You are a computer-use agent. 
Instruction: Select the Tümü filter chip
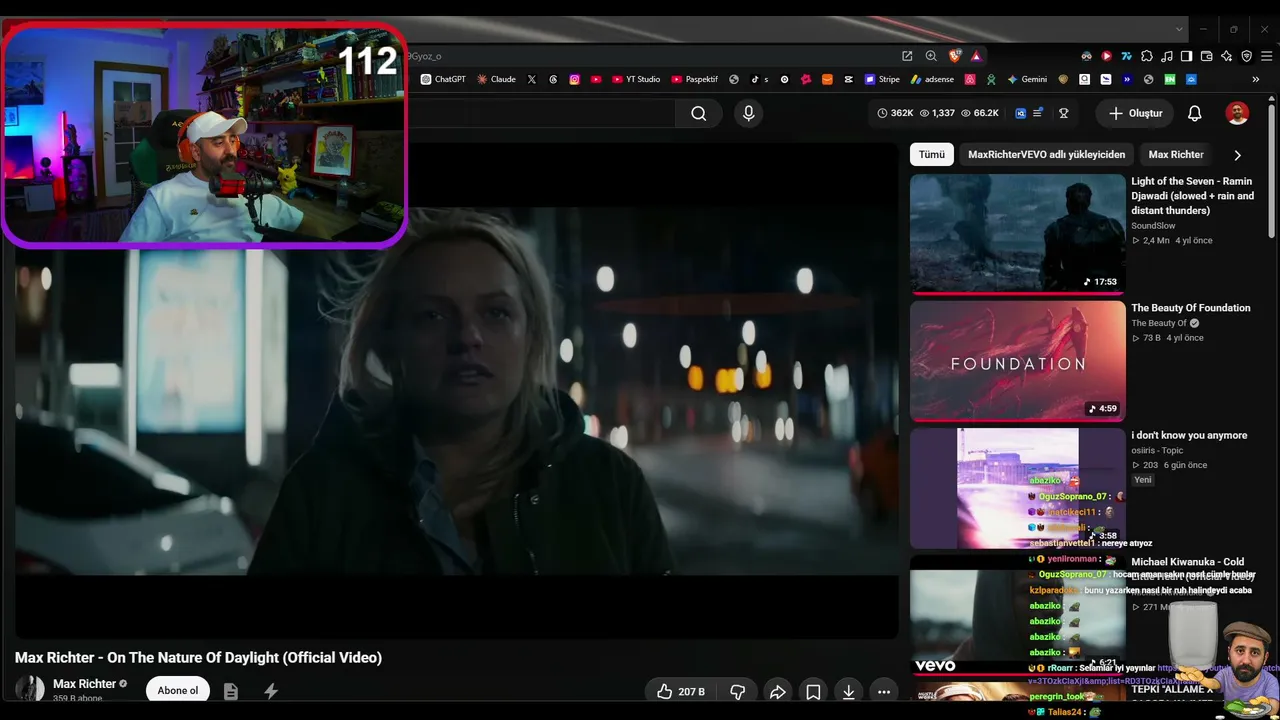point(932,155)
